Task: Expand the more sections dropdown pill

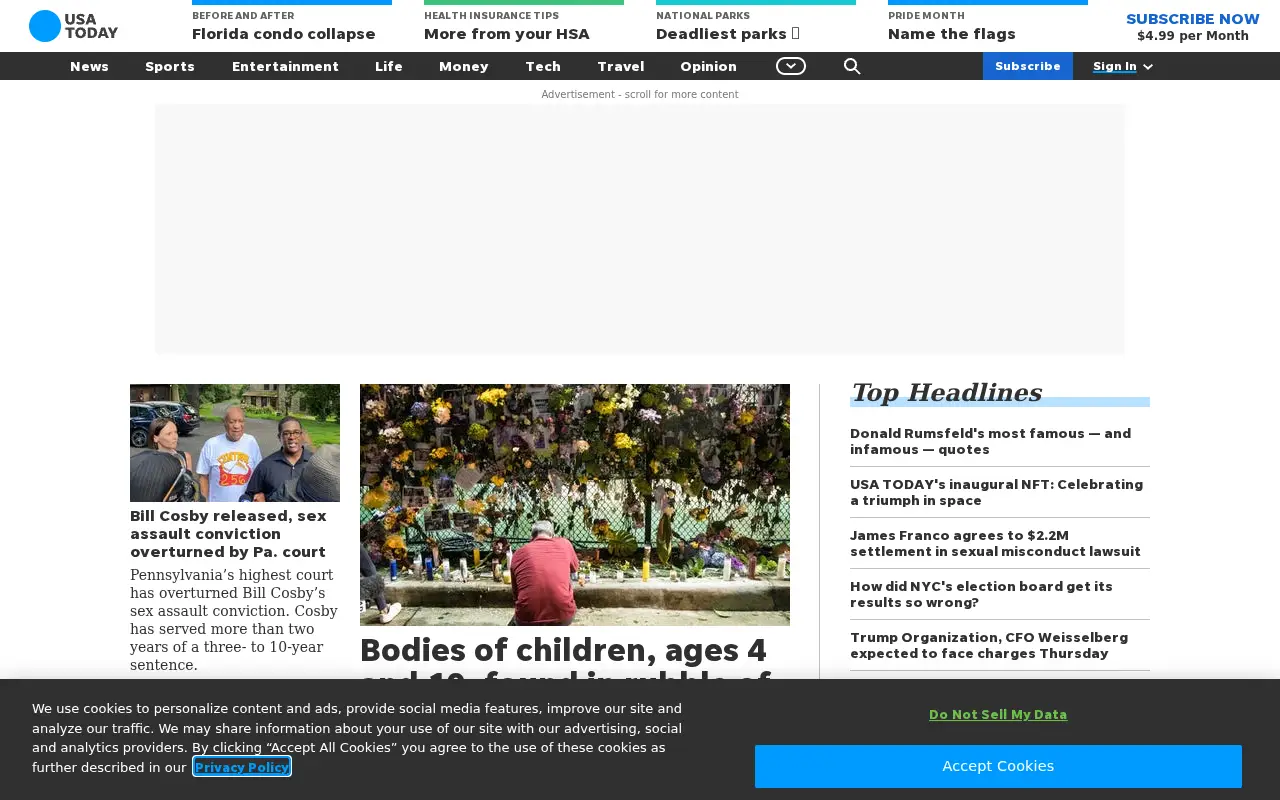Action: coord(791,66)
